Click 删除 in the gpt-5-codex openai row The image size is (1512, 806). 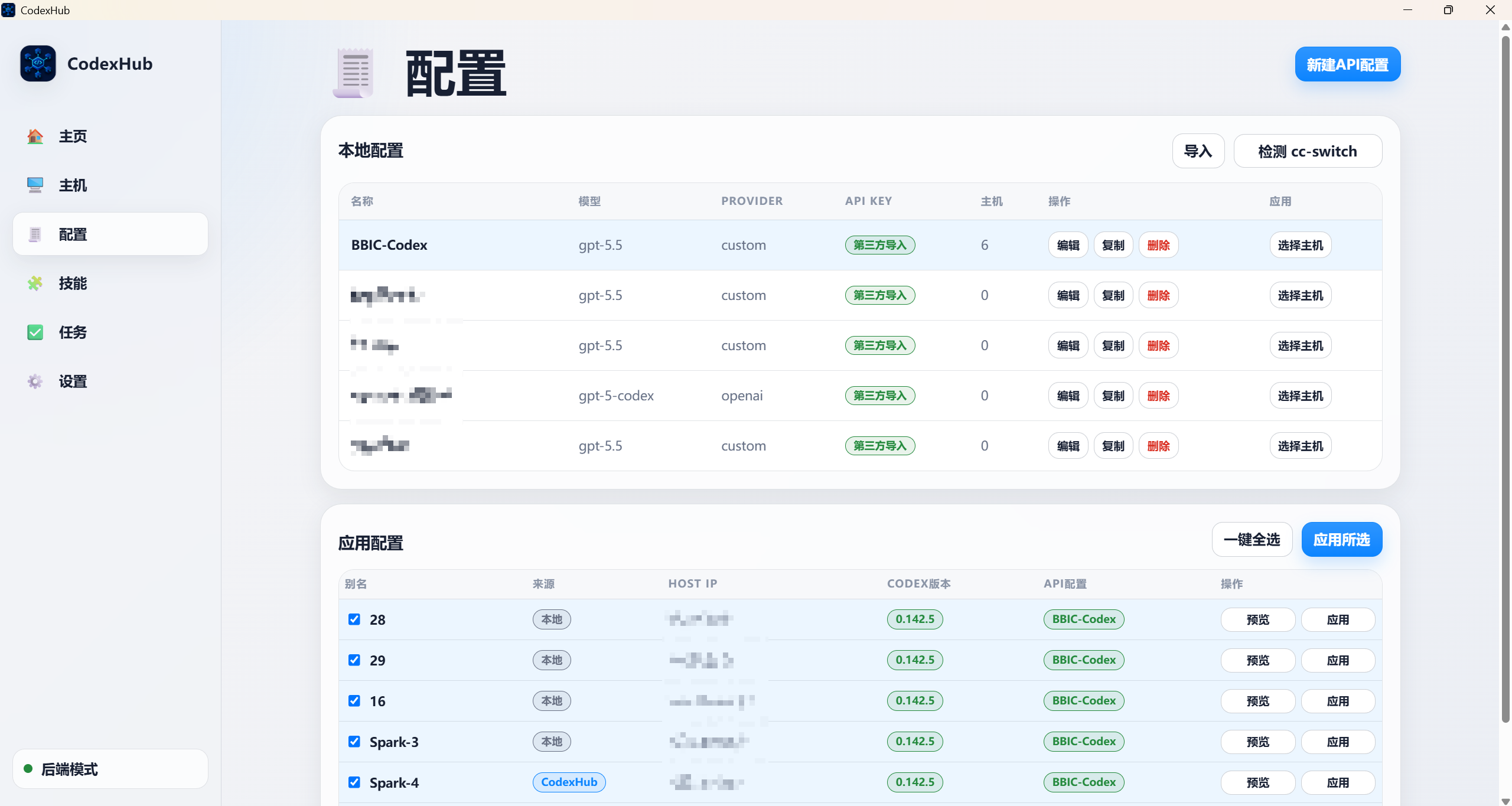point(1159,396)
